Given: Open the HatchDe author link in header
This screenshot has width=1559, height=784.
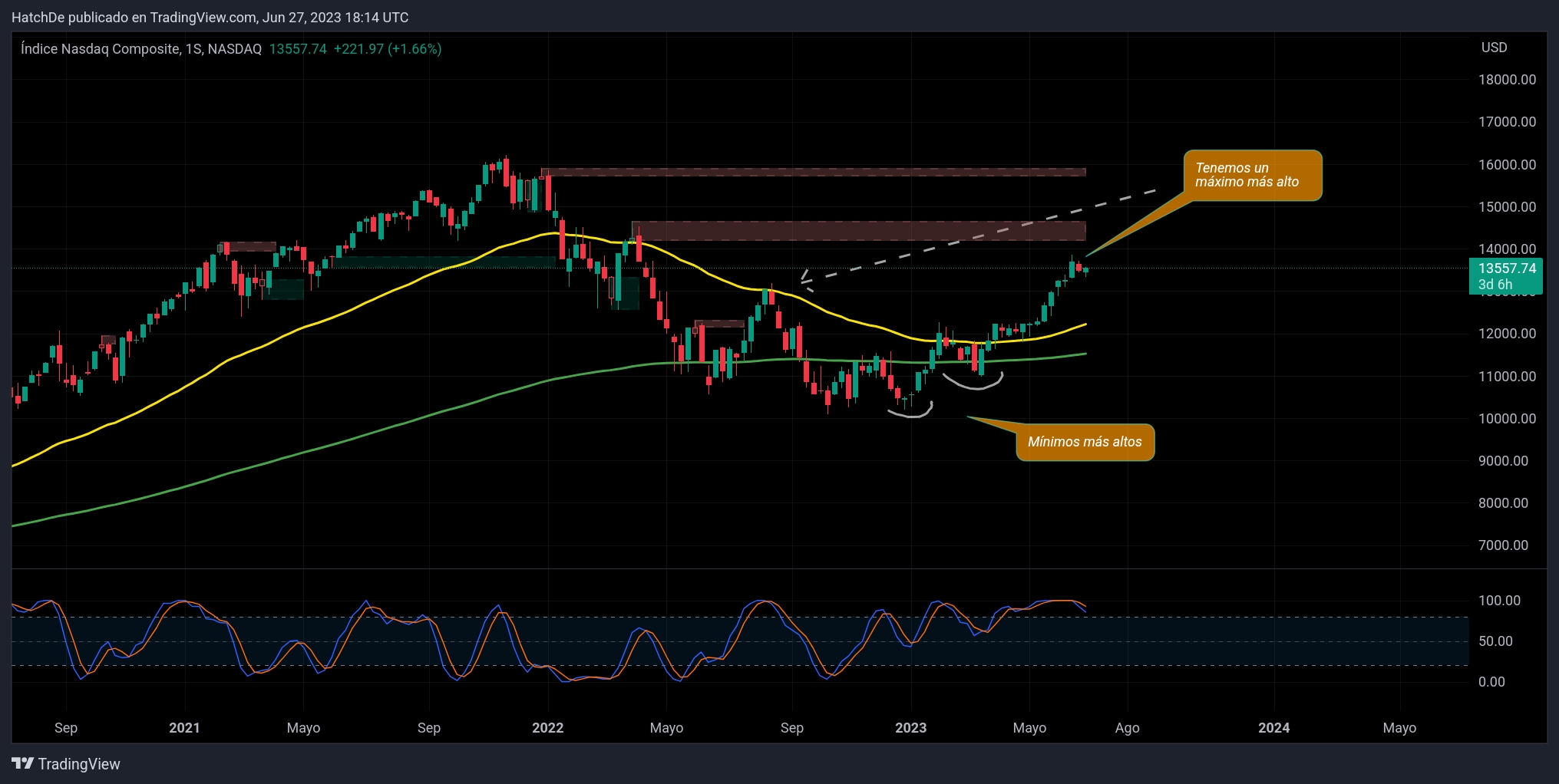Looking at the screenshot, I should [x=38, y=17].
